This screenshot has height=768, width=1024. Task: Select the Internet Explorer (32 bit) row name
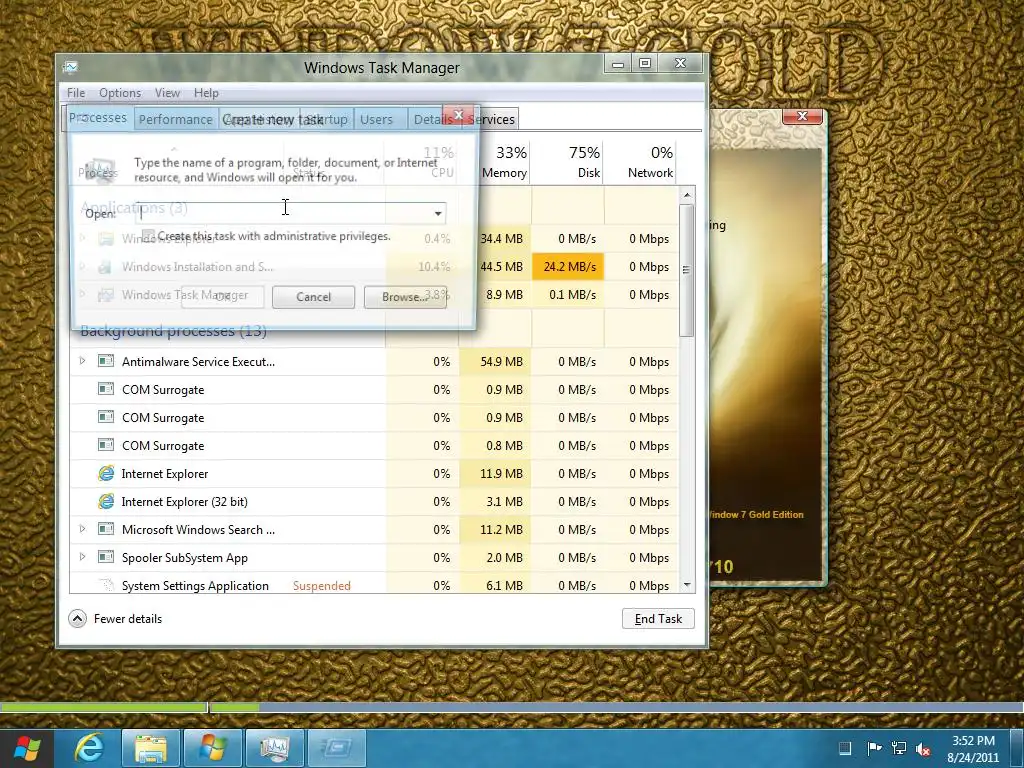point(185,502)
